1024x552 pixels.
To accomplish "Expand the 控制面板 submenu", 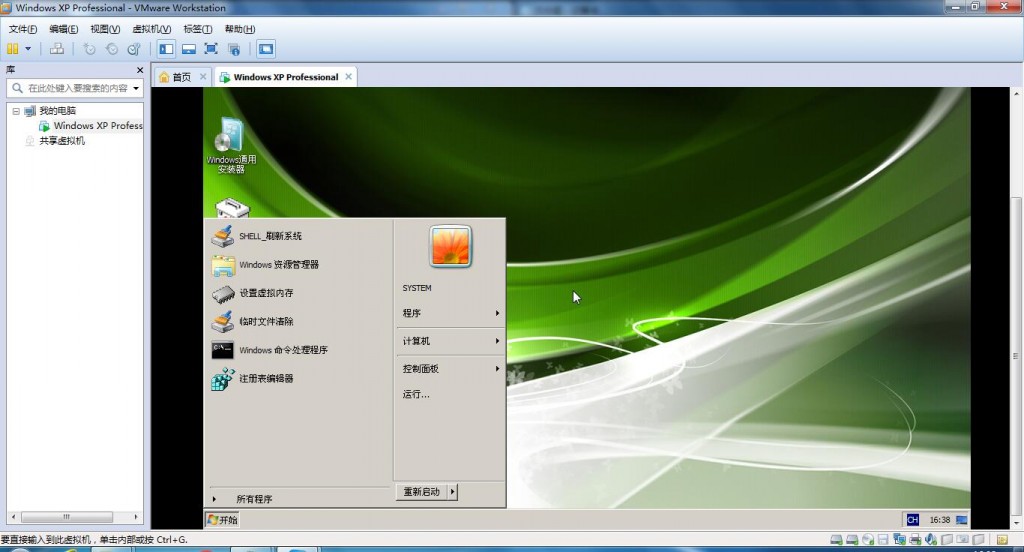I will point(450,368).
